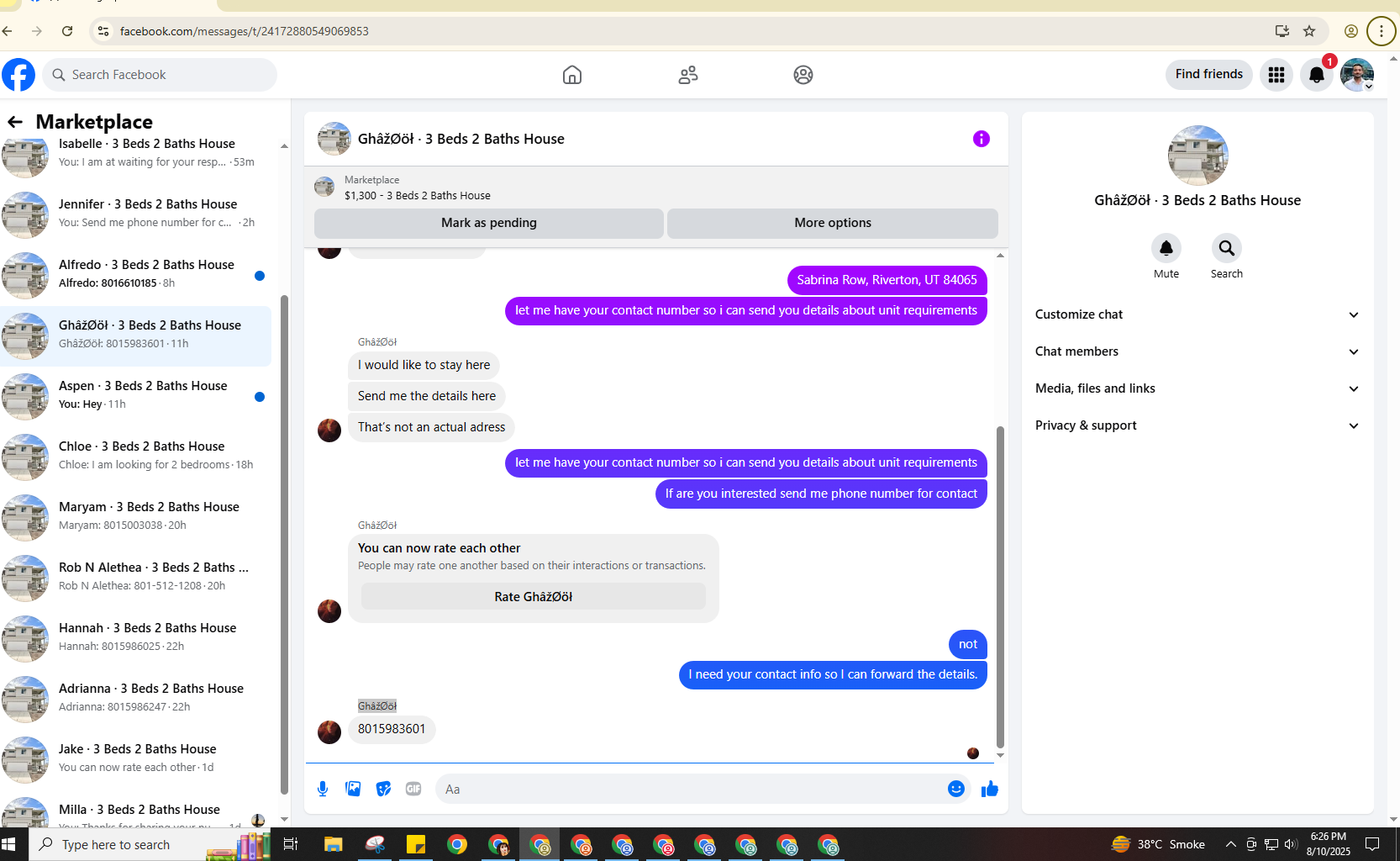Click message 8015983601
The image size is (1400, 861).
[x=392, y=729]
